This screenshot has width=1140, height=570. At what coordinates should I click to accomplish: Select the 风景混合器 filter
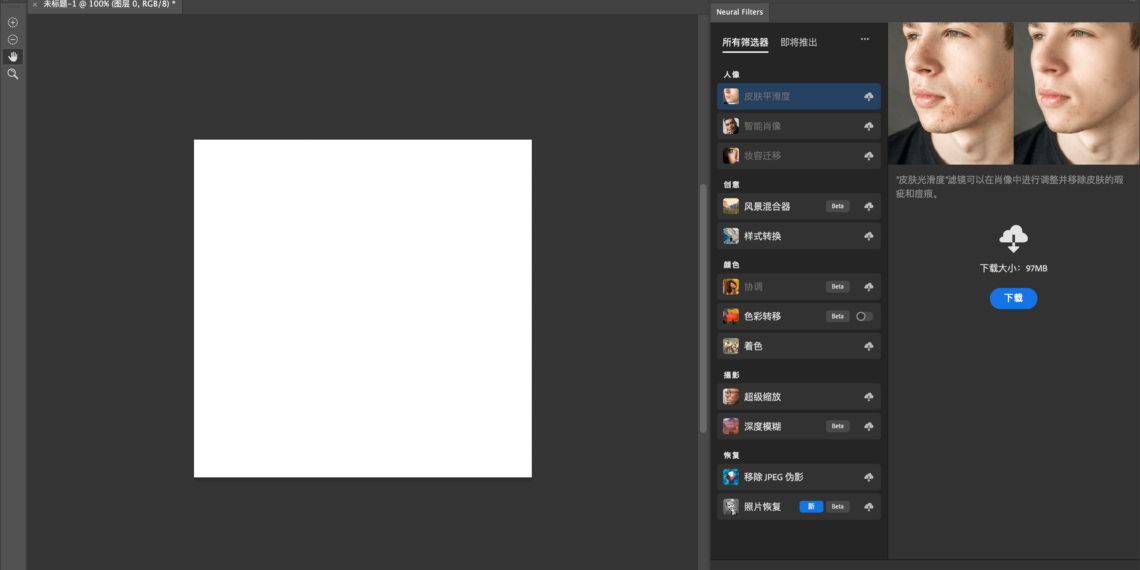(798, 206)
